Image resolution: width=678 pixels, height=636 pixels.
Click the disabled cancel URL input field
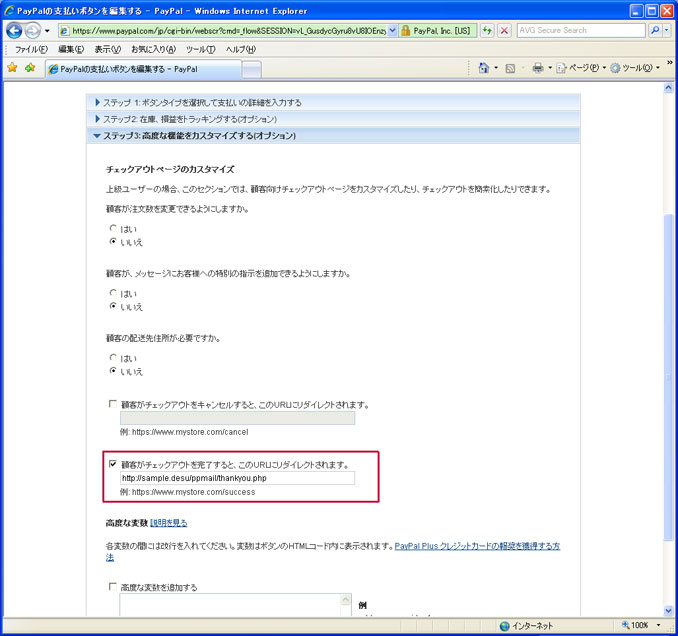pos(237,418)
